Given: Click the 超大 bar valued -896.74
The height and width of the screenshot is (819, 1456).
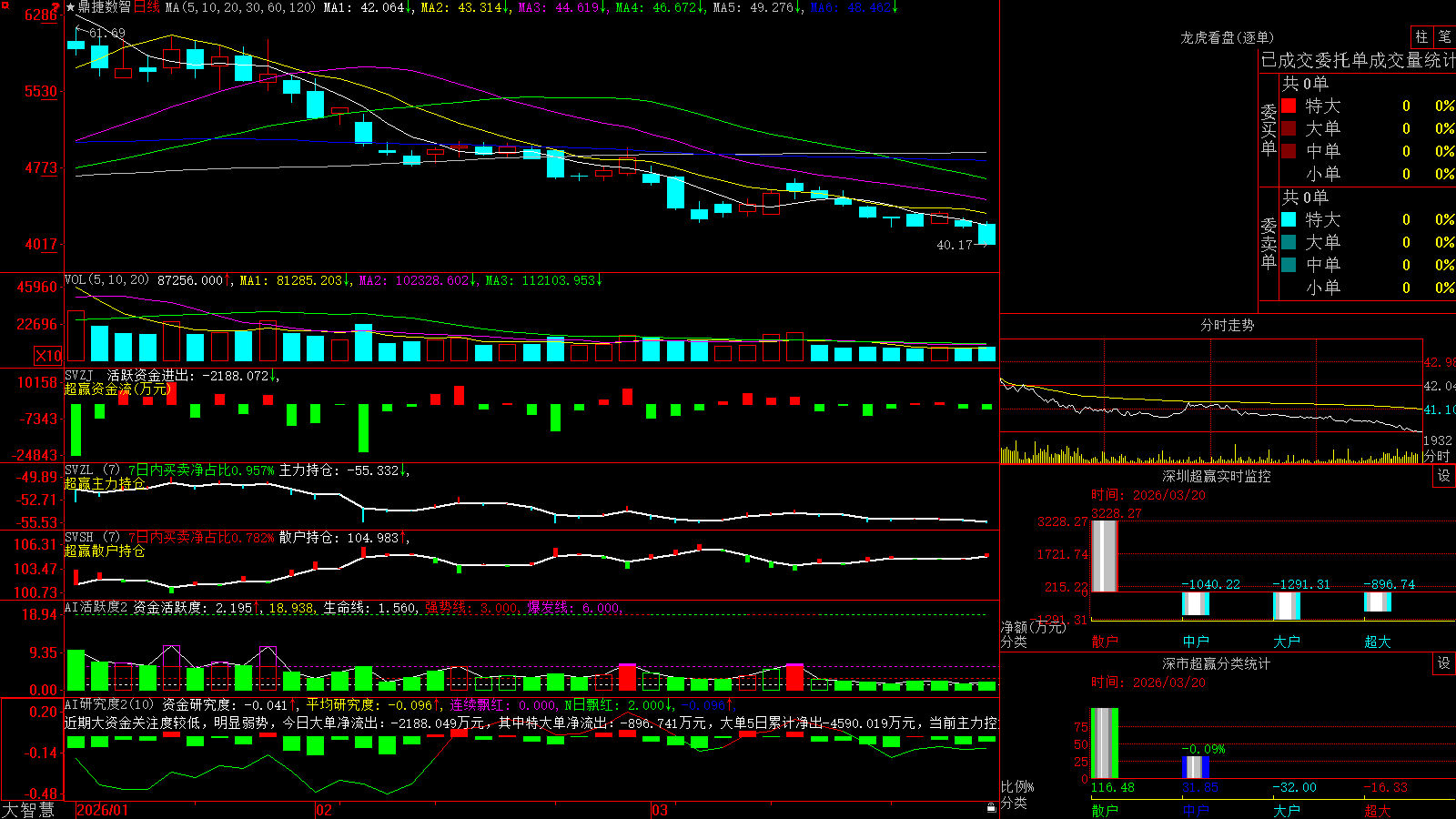Looking at the screenshot, I should pos(1377,602).
